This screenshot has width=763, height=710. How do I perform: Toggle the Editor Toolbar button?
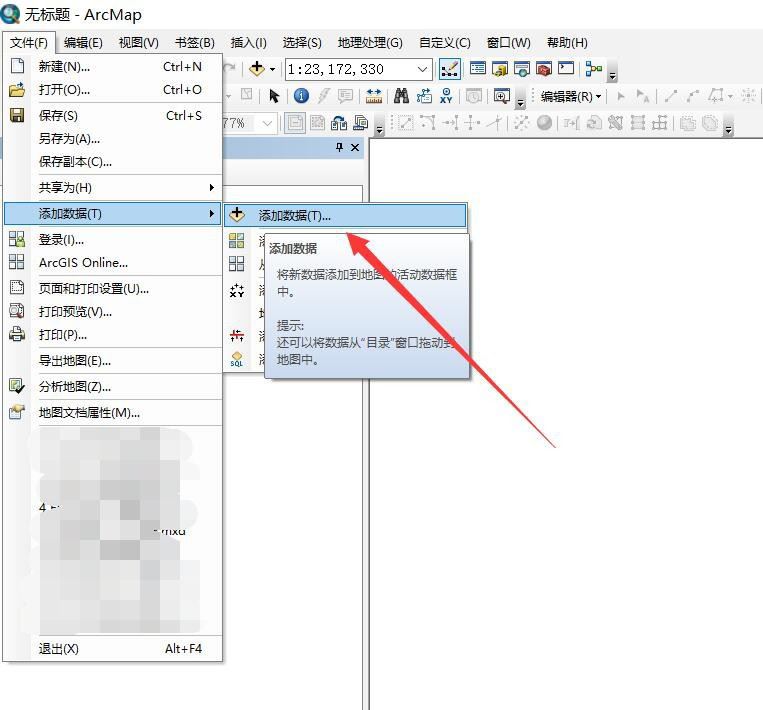[x=449, y=69]
